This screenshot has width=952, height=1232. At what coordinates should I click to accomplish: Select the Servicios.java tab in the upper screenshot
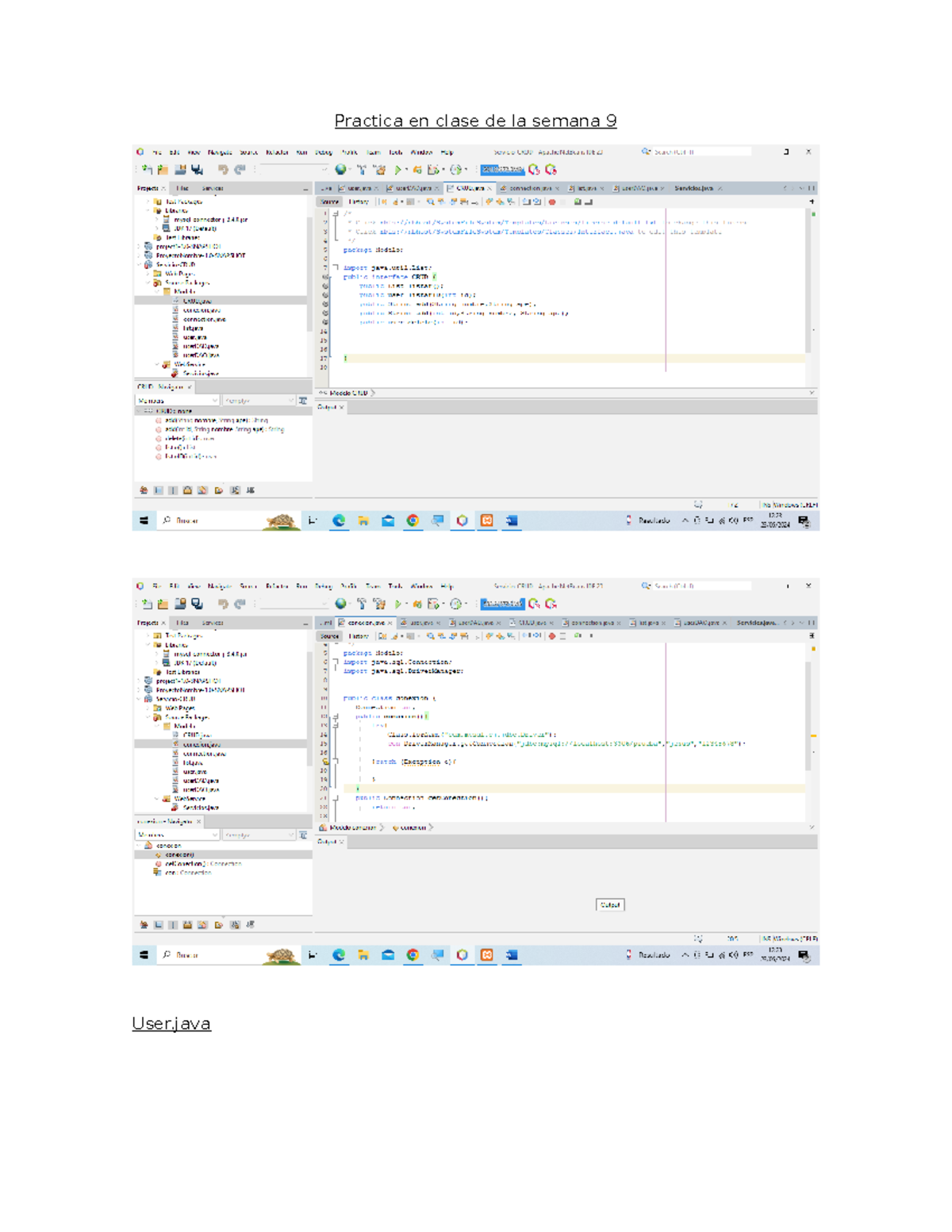click(693, 189)
